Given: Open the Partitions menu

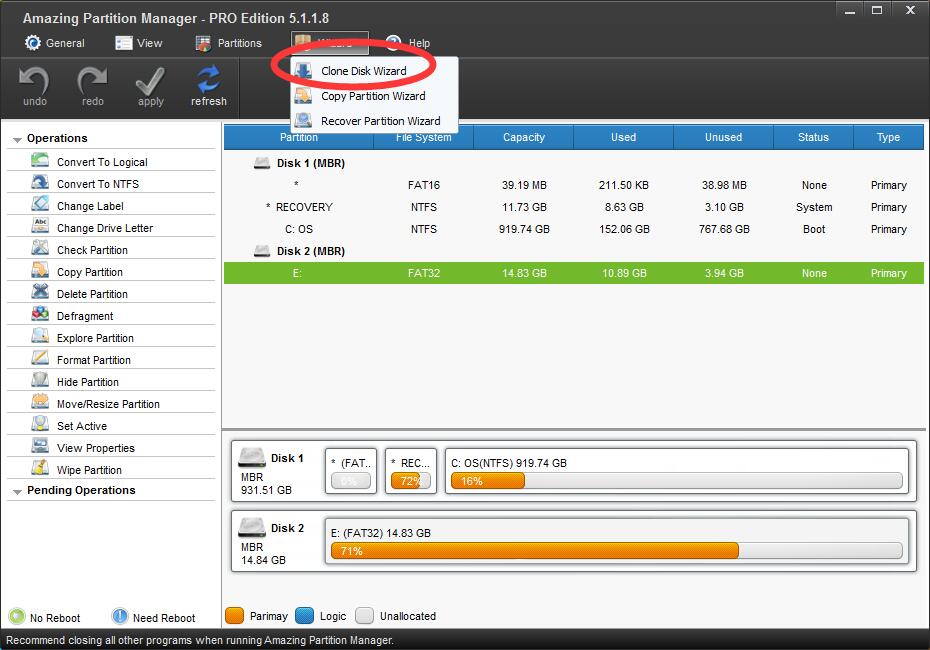Looking at the screenshot, I should 228,43.
